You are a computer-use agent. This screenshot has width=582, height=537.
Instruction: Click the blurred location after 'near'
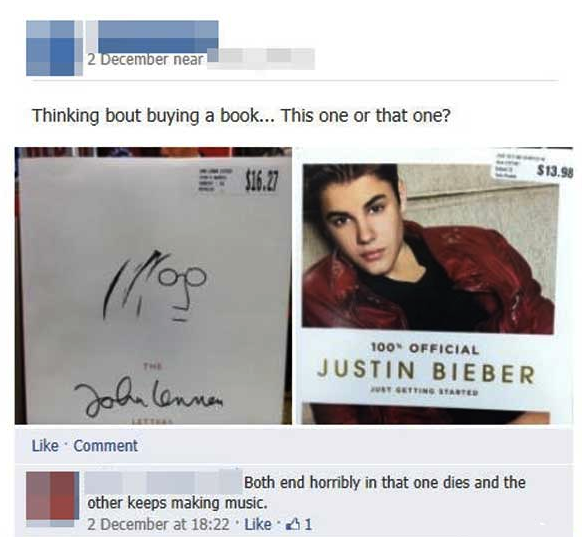261,59
